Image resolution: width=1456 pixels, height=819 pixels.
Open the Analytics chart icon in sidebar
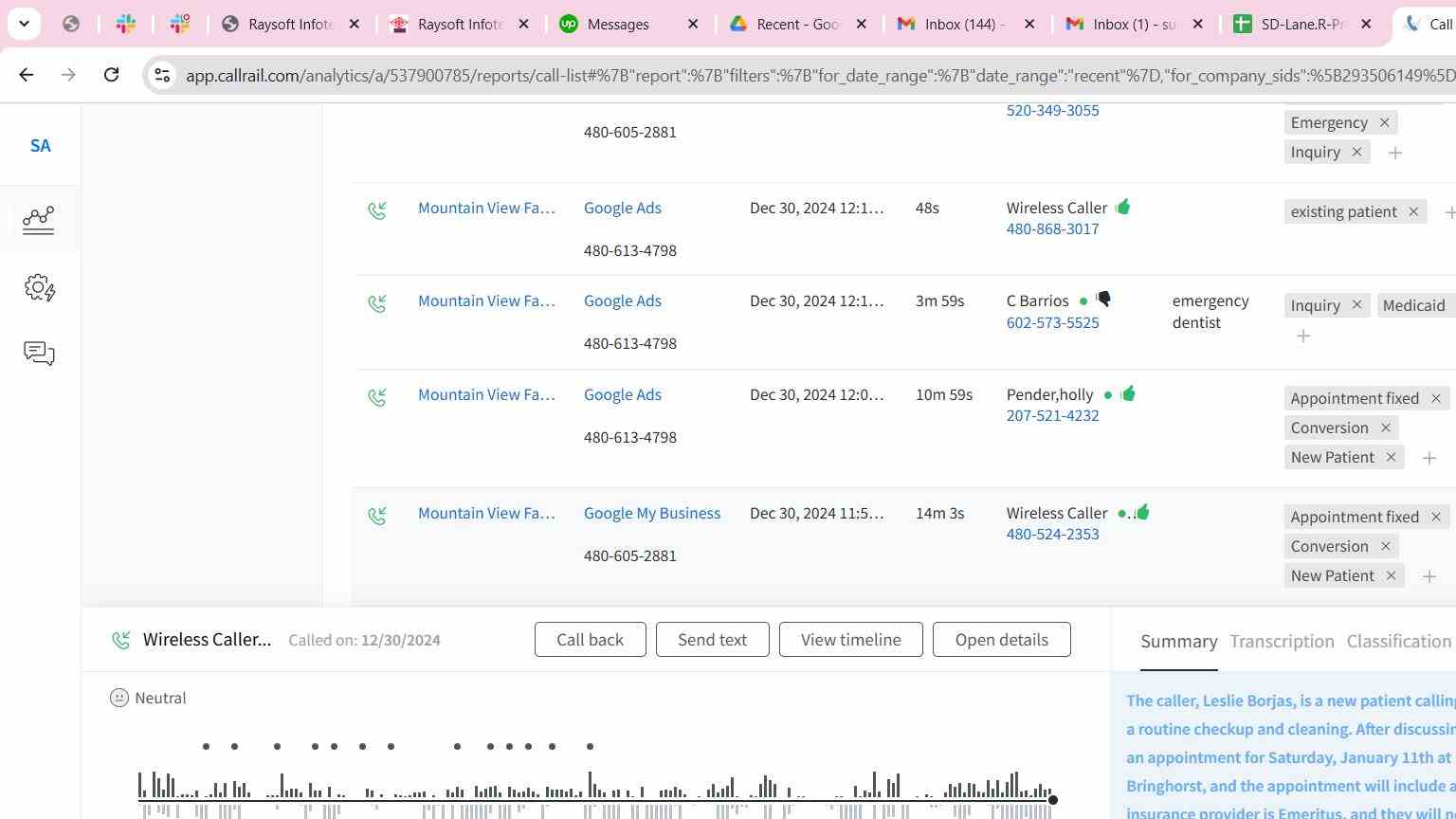(39, 220)
